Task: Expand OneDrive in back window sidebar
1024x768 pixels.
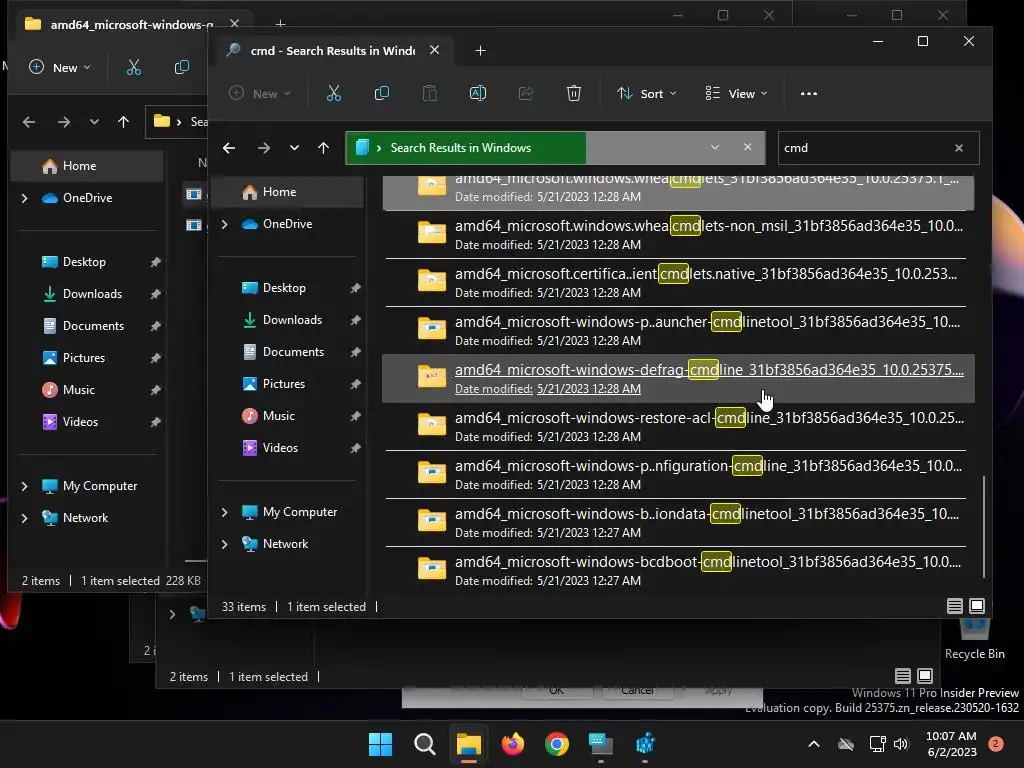Action: tap(25, 198)
